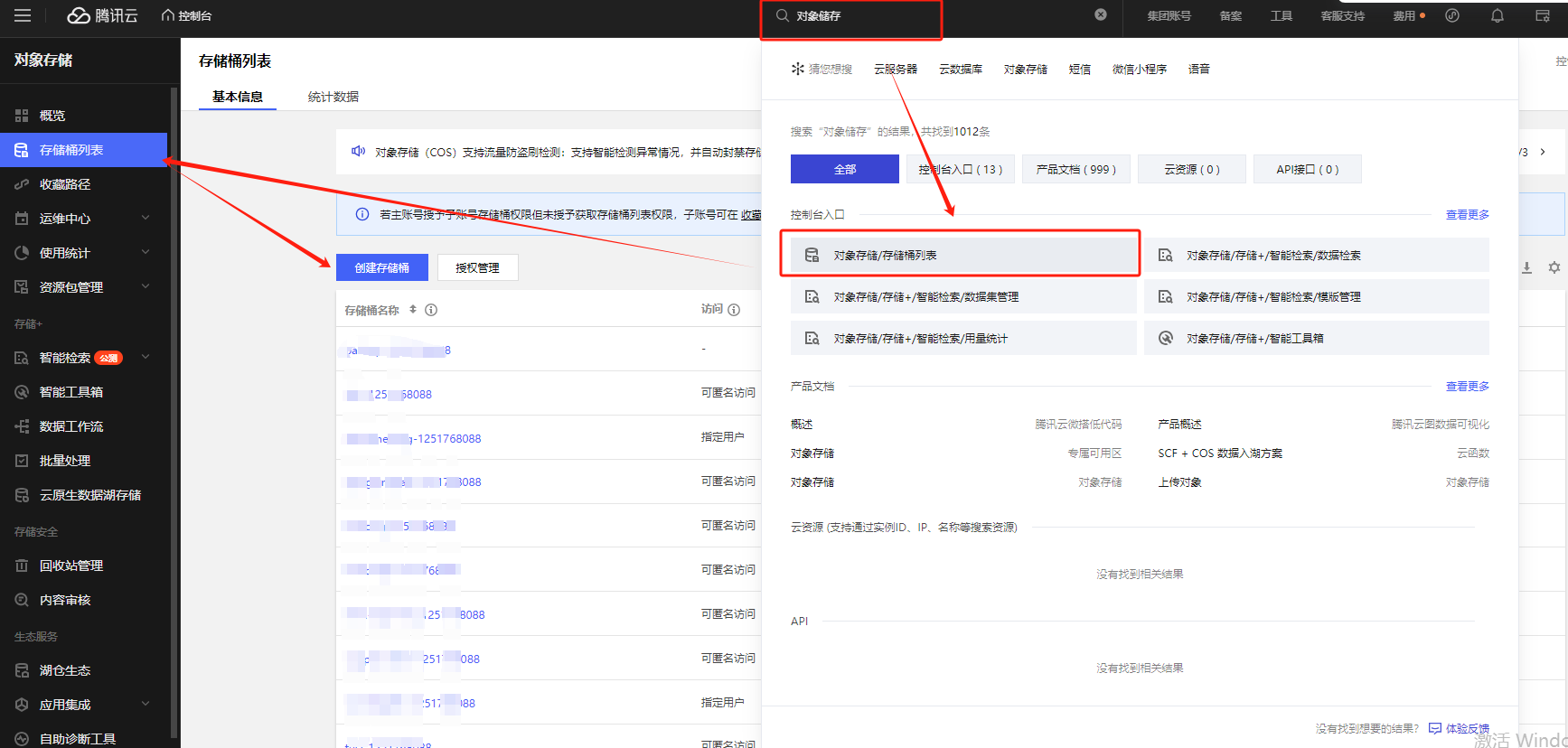Click 创建存储桶 button
The image size is (1568, 748).
coord(381,267)
